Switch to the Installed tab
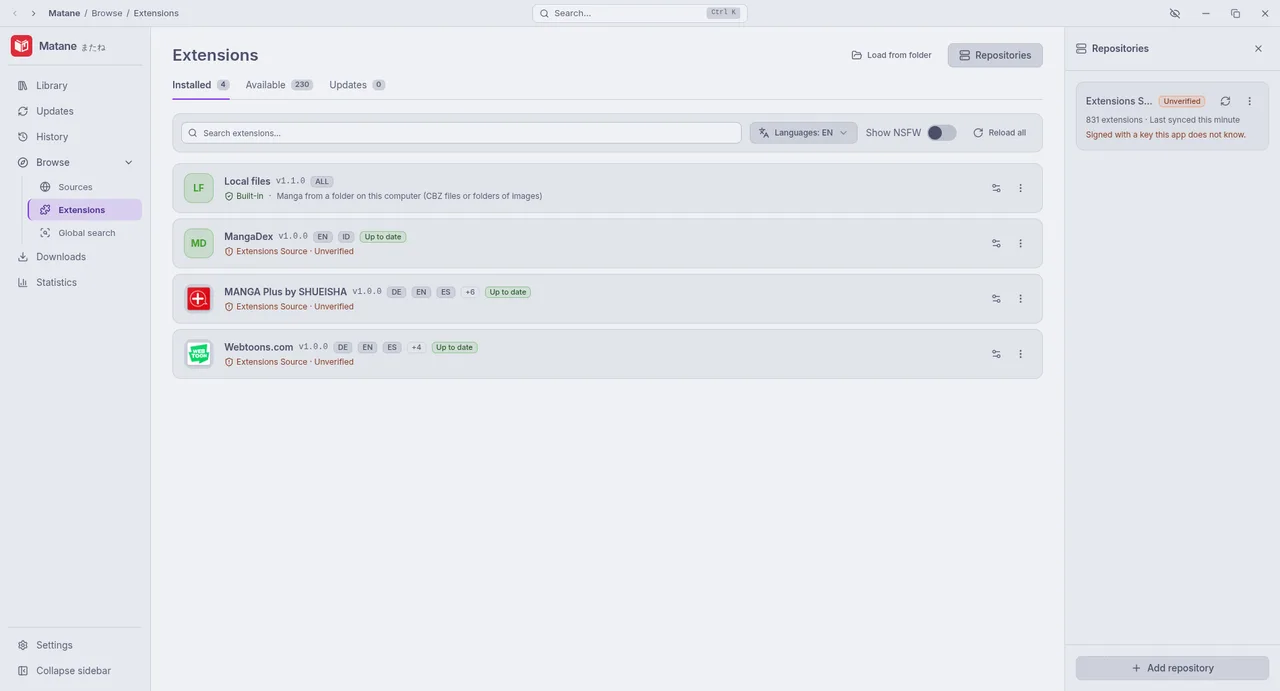This screenshot has width=1280, height=691. tap(201, 85)
